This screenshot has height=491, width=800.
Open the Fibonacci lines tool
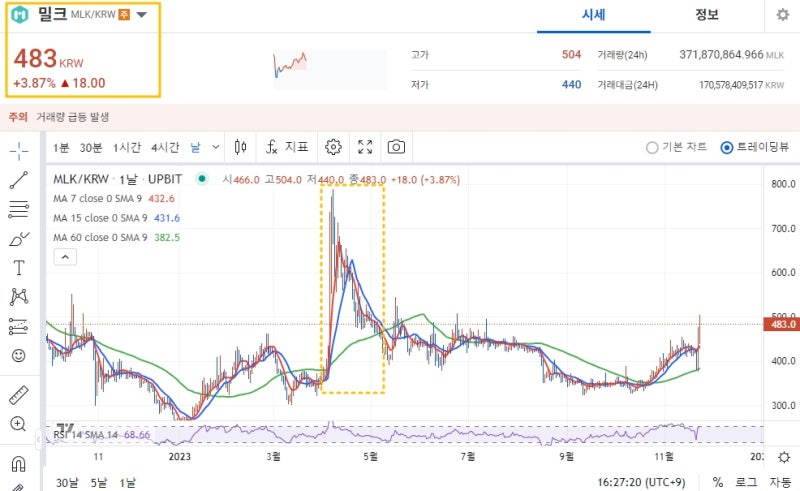(19, 209)
